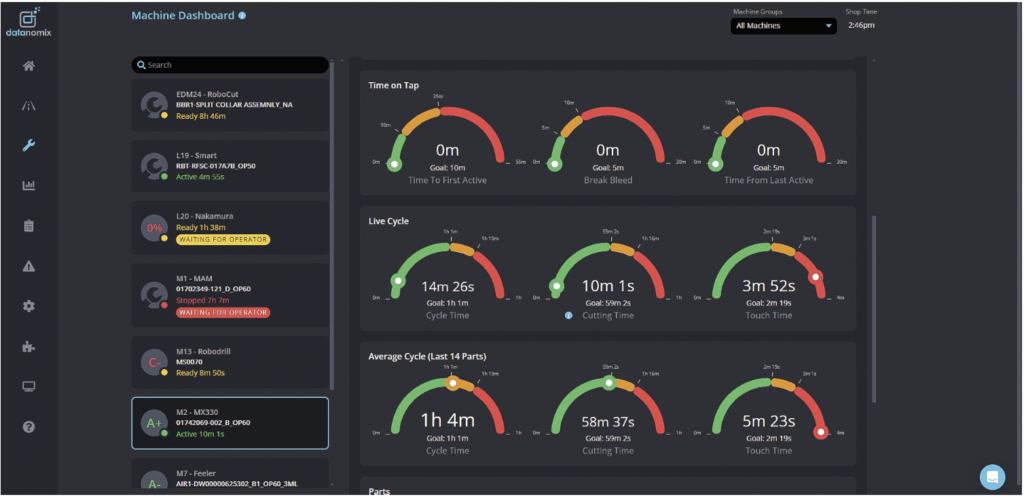The image size is (1024, 497).
Task: Click the puzzle piece integrations icon
Action: click(29, 347)
